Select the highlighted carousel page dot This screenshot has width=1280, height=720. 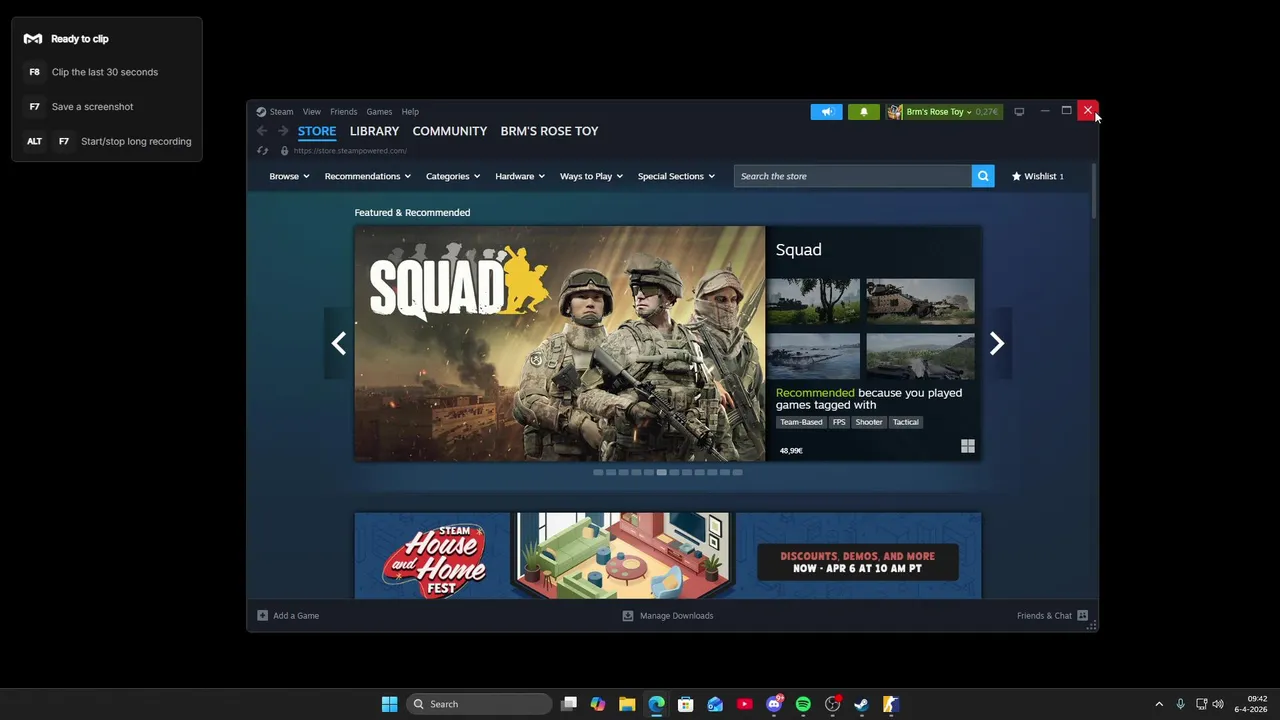661,472
